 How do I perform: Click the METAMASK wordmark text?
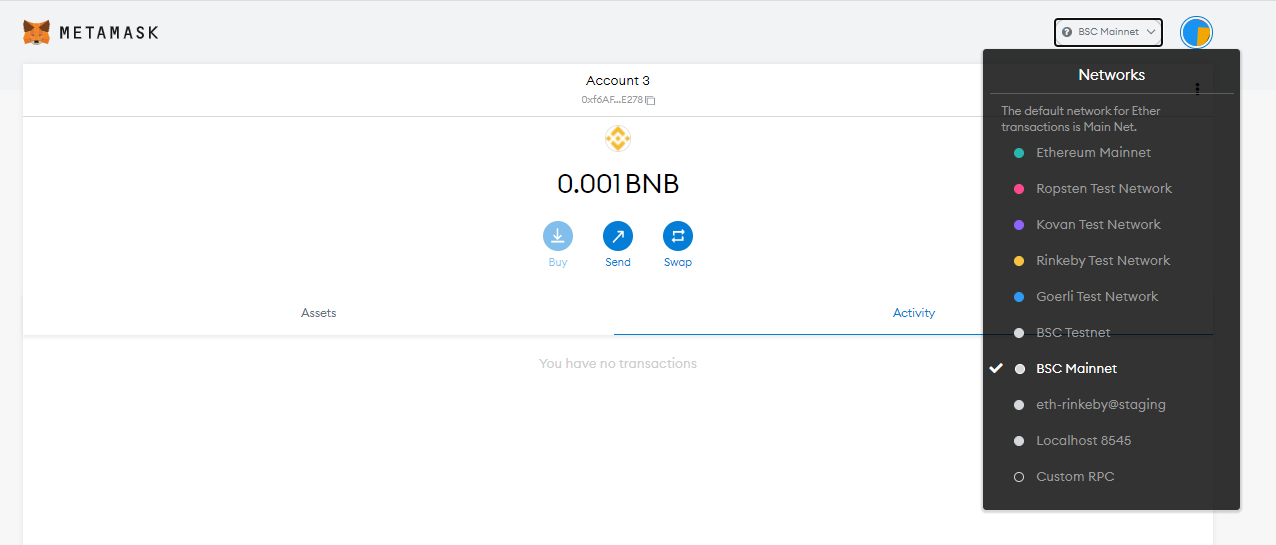click(x=108, y=33)
